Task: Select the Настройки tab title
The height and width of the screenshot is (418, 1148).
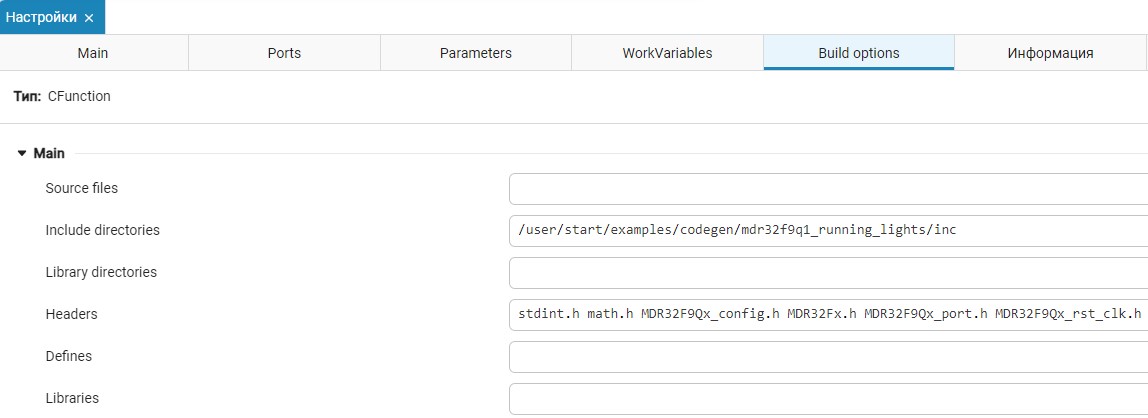Action: tap(43, 18)
